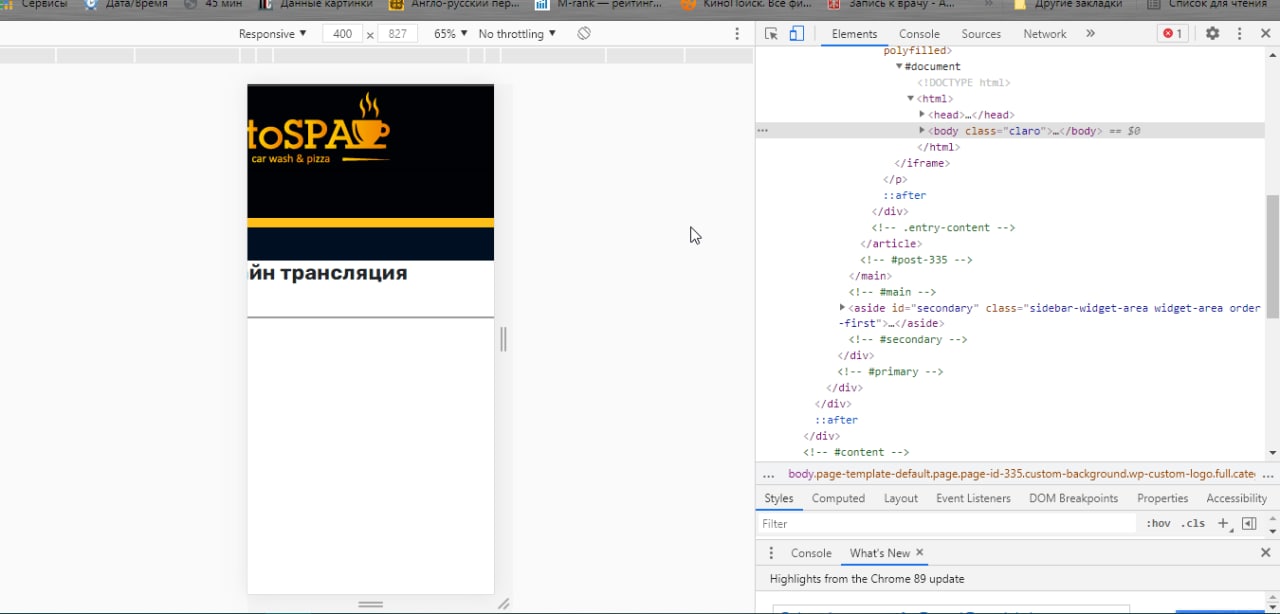Click the red error count badge
This screenshot has width=1280, height=614.
pyautogui.click(x=1172, y=33)
